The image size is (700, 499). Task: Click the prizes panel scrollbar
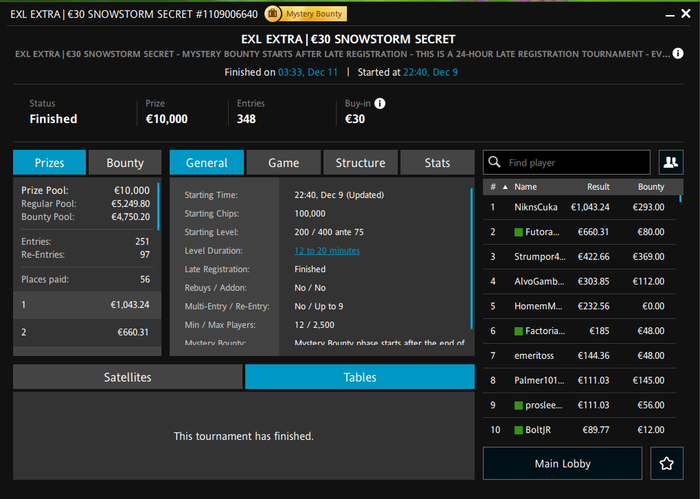pos(158,206)
